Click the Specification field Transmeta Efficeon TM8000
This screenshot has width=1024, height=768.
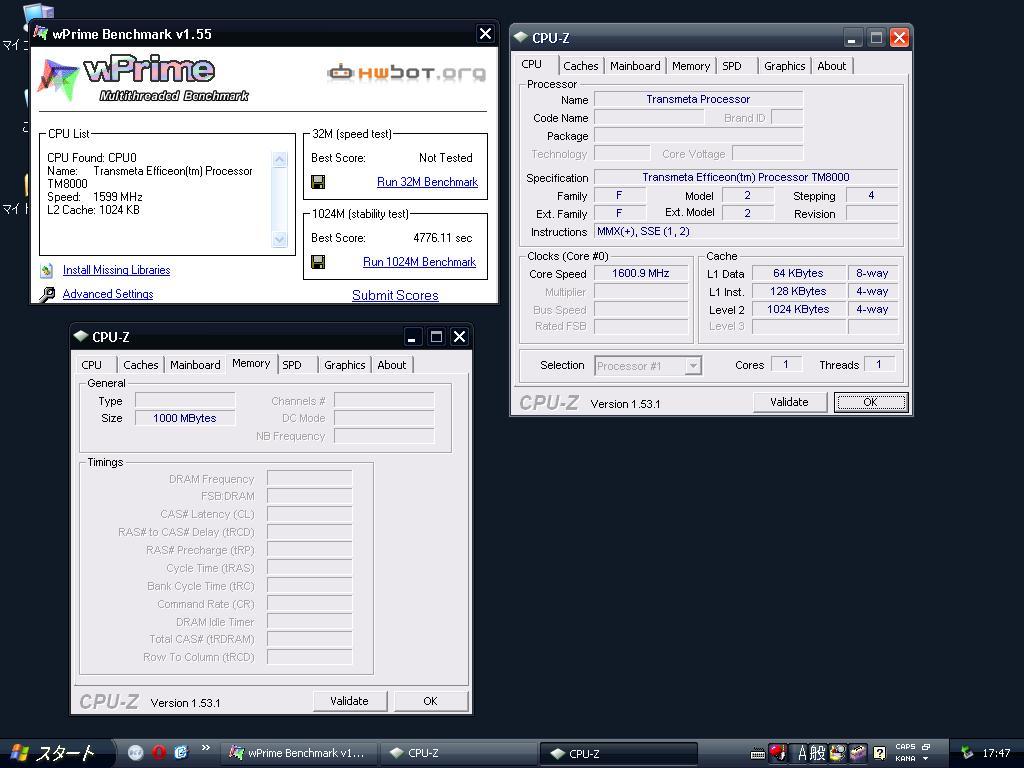point(746,178)
